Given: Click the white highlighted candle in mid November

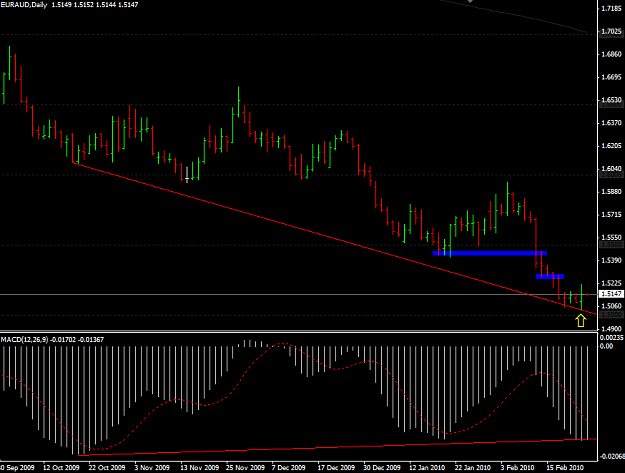Looking at the screenshot, I should coord(187,175).
